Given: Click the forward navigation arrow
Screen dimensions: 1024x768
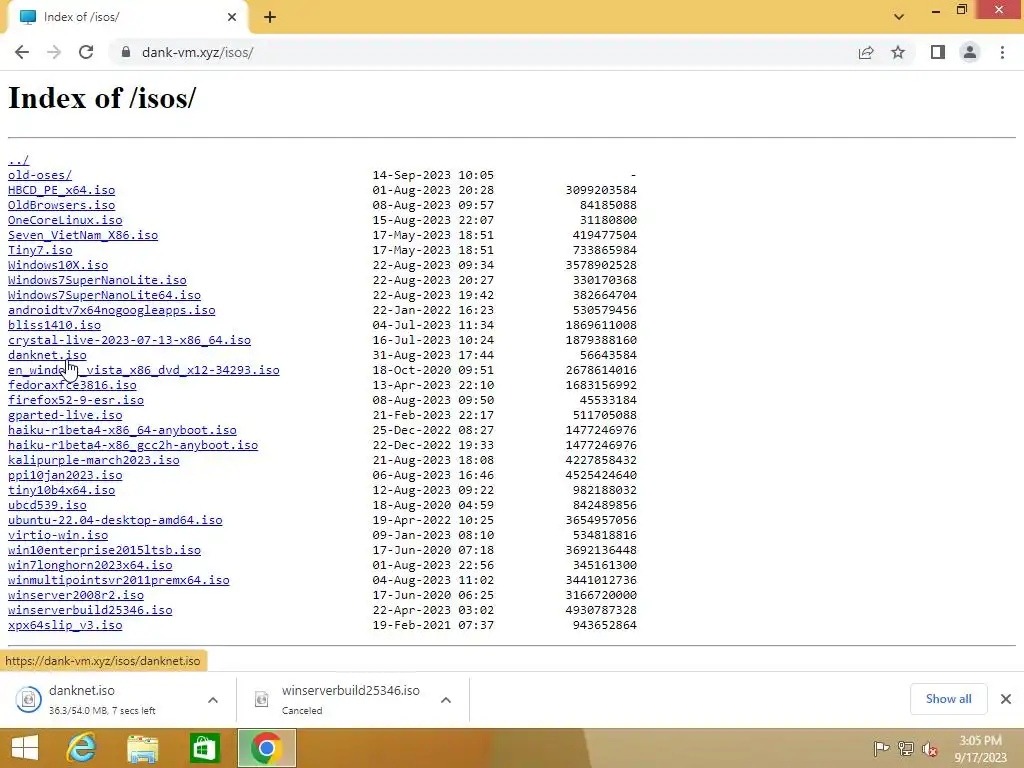Looking at the screenshot, I should click(x=54, y=52).
